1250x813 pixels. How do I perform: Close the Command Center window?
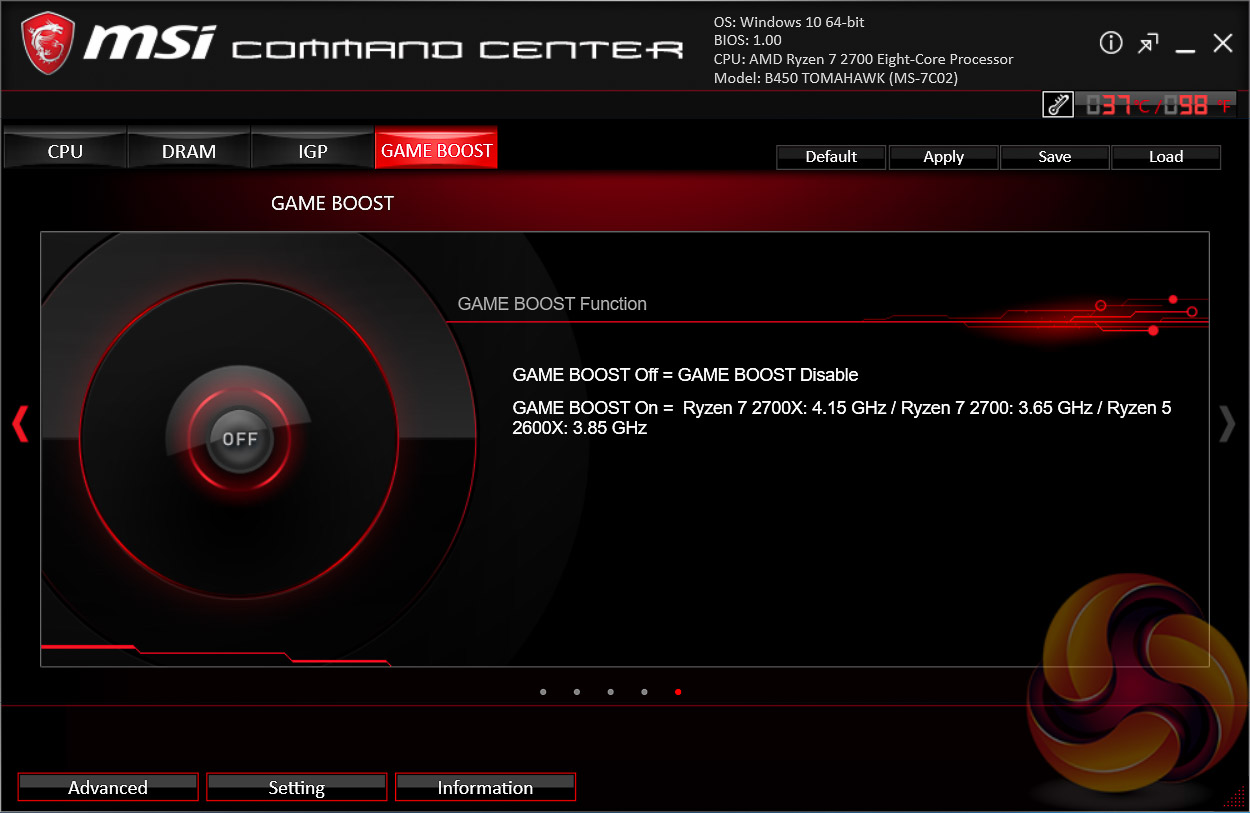tap(1223, 43)
